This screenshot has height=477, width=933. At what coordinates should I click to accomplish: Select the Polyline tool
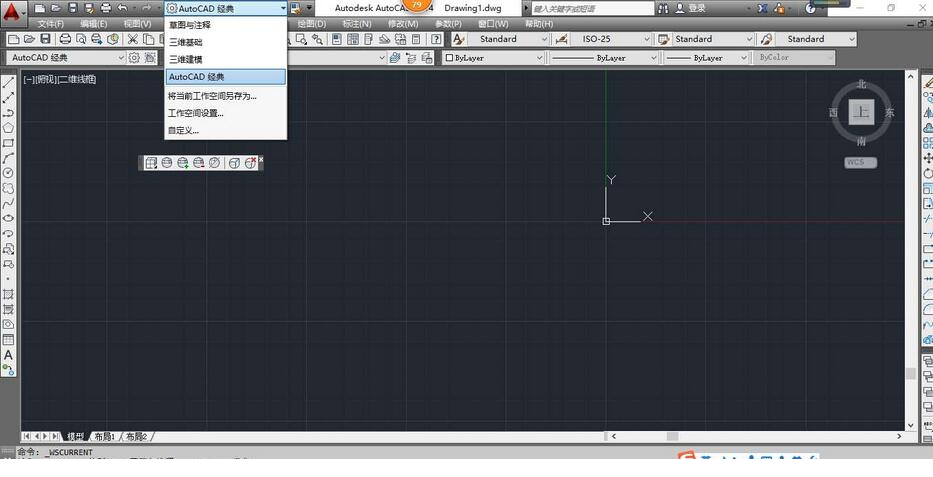[x=8, y=112]
